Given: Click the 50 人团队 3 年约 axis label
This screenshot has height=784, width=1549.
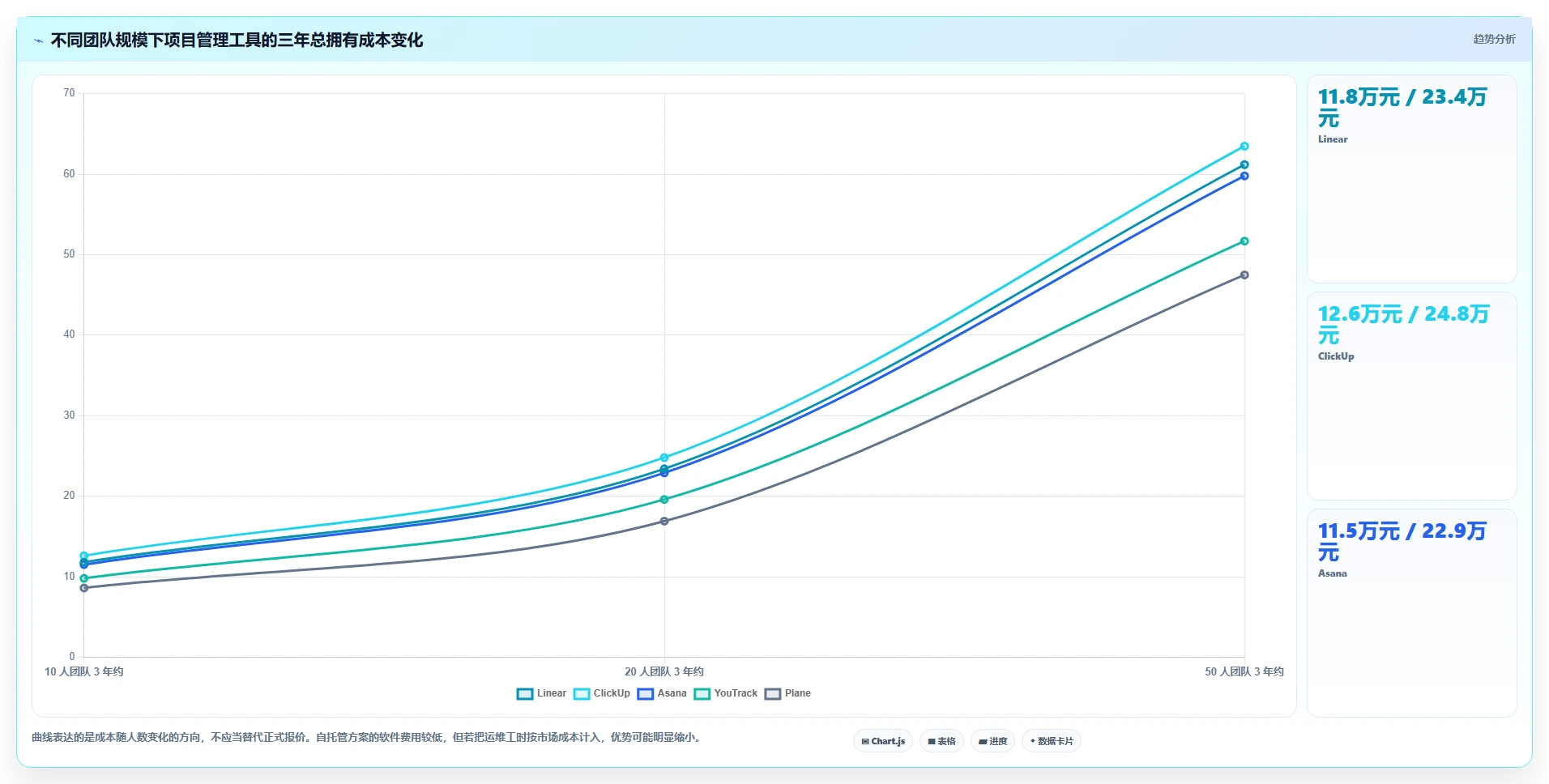Looking at the screenshot, I should (x=1244, y=671).
